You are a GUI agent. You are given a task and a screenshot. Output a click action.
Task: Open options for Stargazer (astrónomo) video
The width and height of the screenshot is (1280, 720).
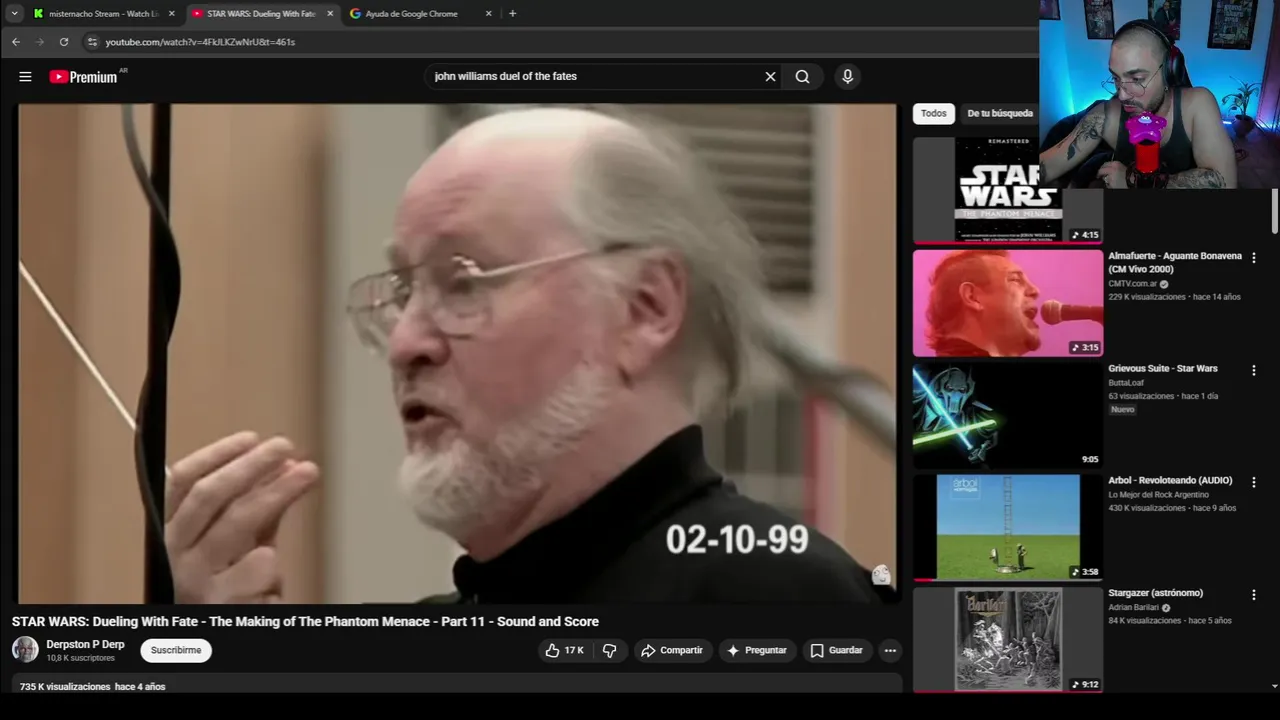point(1253,595)
